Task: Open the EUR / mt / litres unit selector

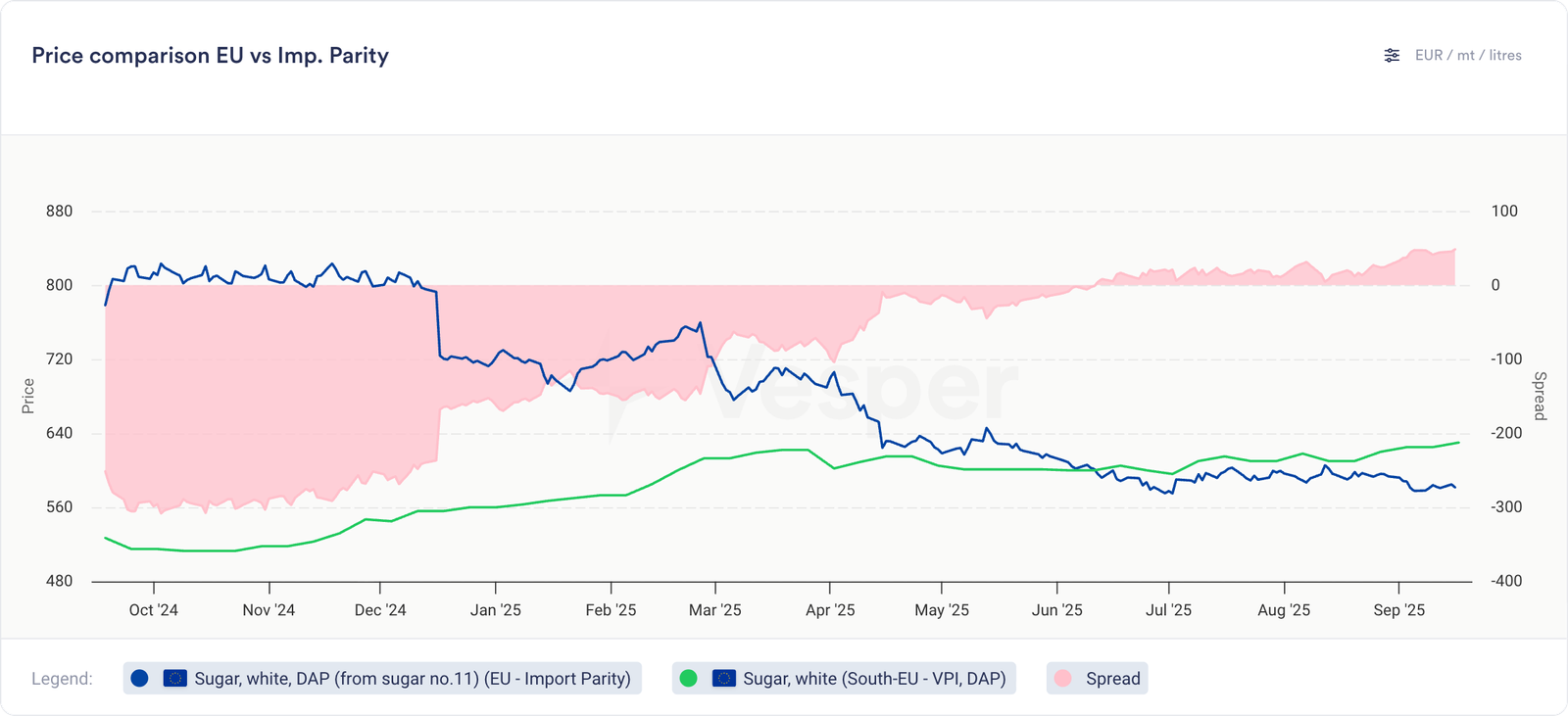Action: 1467,56
